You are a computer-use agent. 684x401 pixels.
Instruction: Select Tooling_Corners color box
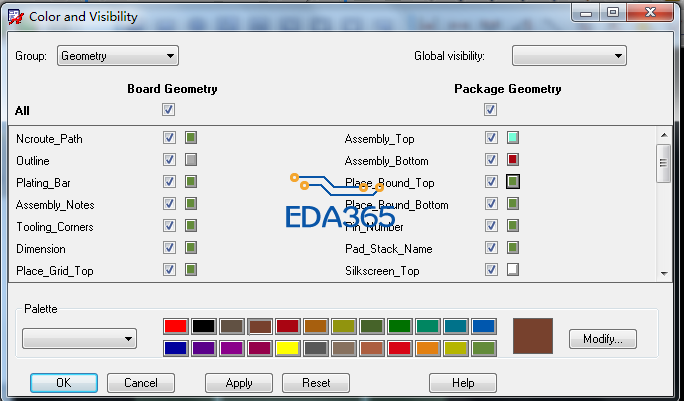[x=191, y=226]
